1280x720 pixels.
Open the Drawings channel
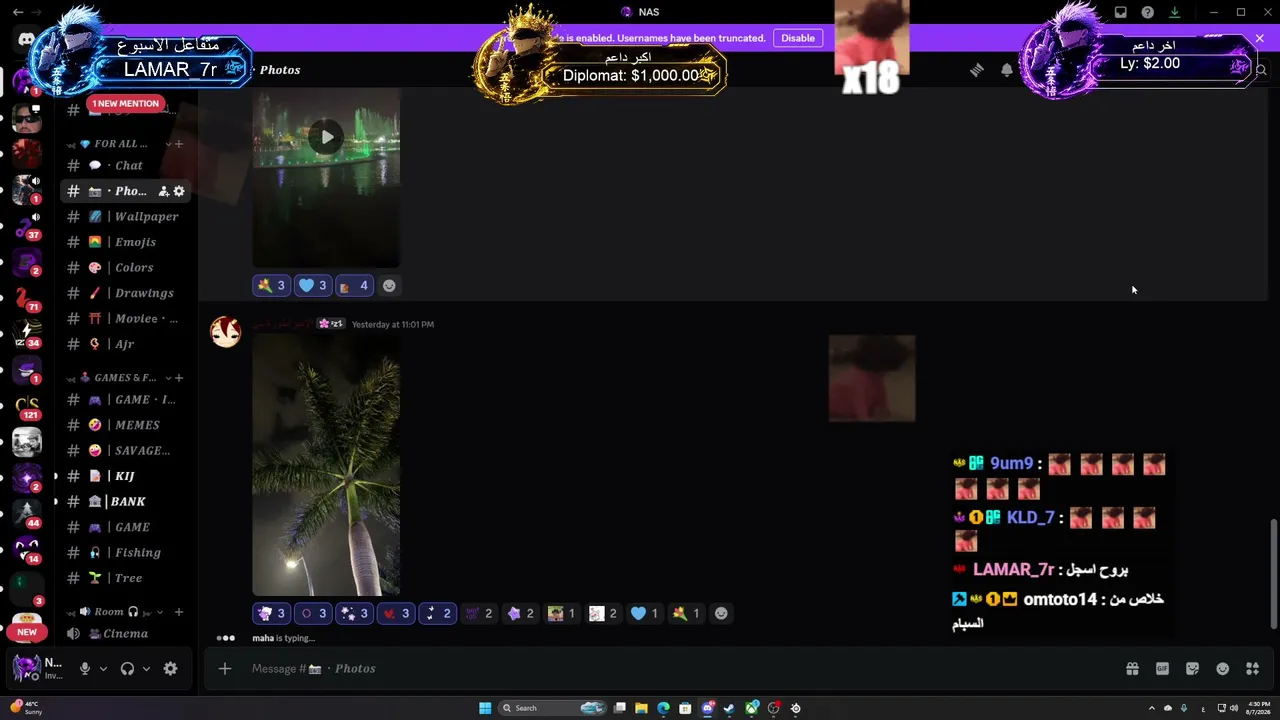(126, 293)
